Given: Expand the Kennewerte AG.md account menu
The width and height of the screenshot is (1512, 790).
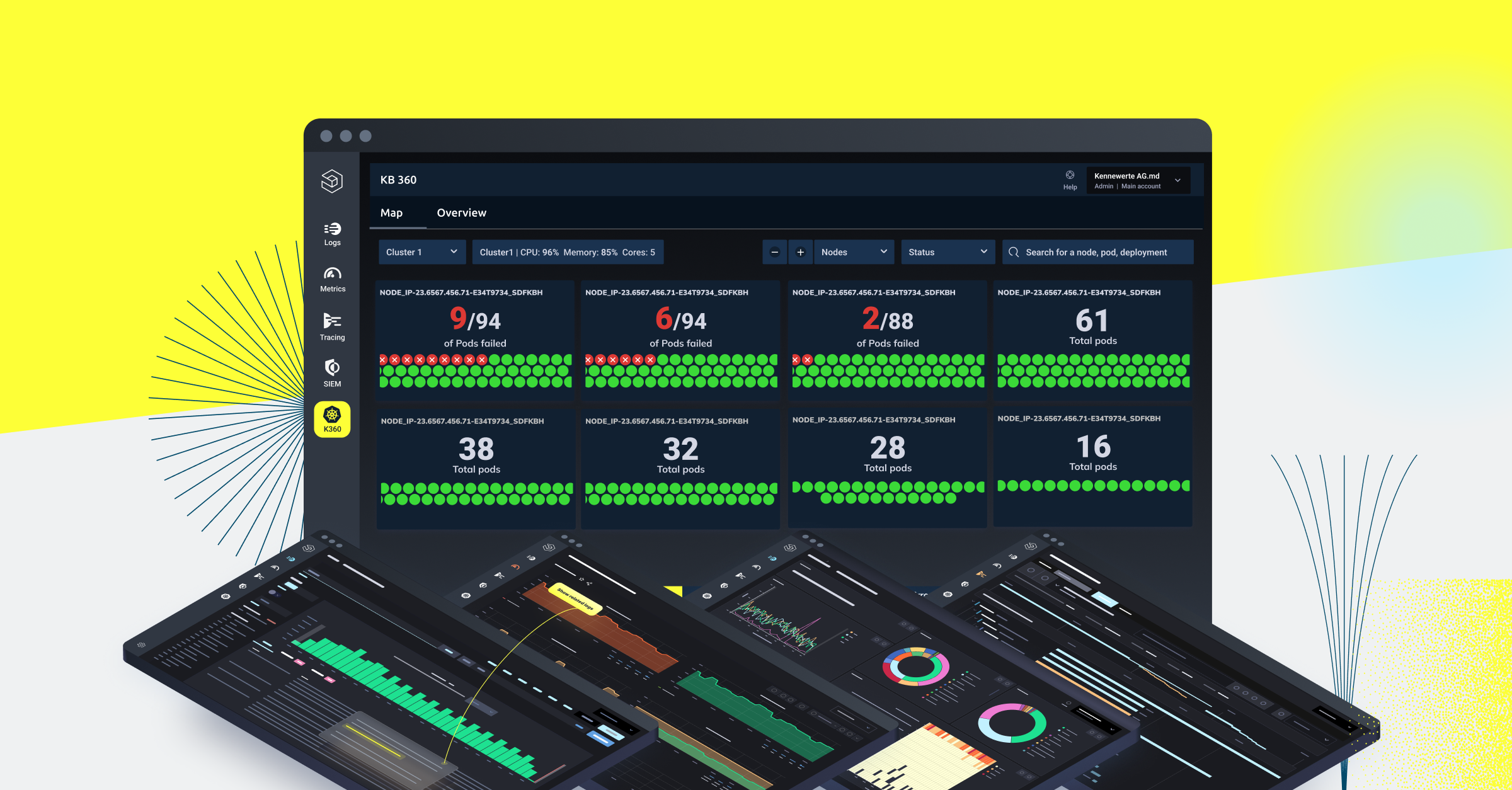Looking at the screenshot, I should (1177, 180).
